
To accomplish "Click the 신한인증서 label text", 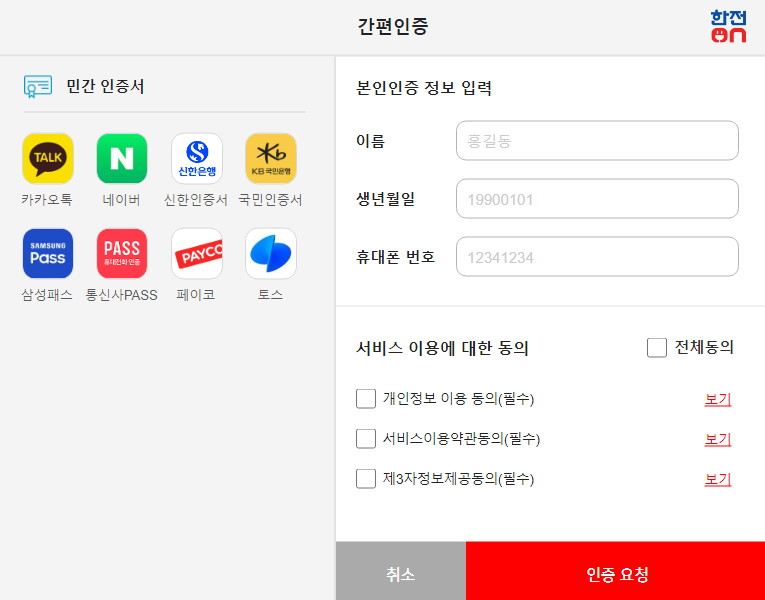I will point(196,200).
